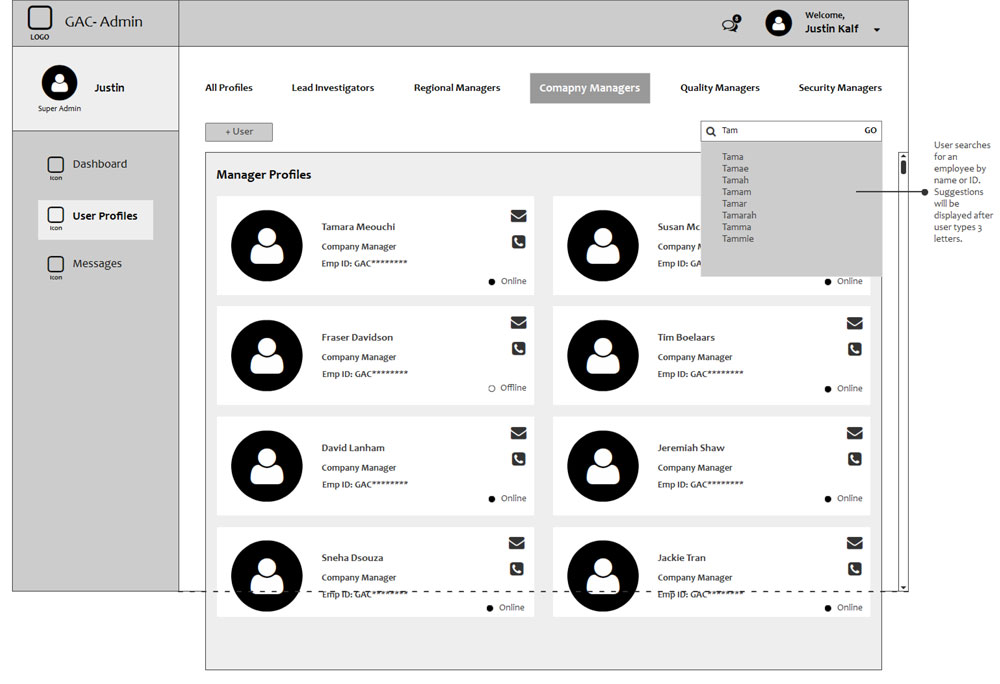Call David Lanham using the phone icon
The width and height of the screenshot is (1000, 684).
click(518, 459)
